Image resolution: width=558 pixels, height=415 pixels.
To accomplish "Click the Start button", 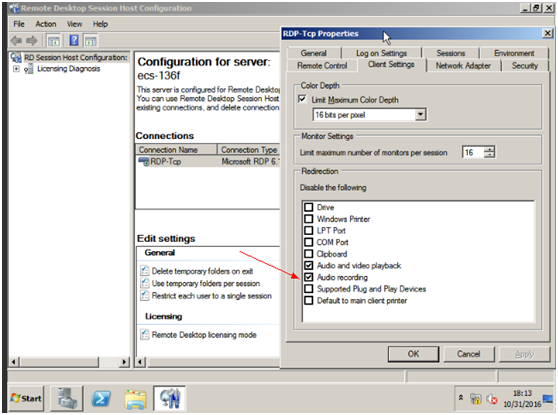I will [x=26, y=398].
